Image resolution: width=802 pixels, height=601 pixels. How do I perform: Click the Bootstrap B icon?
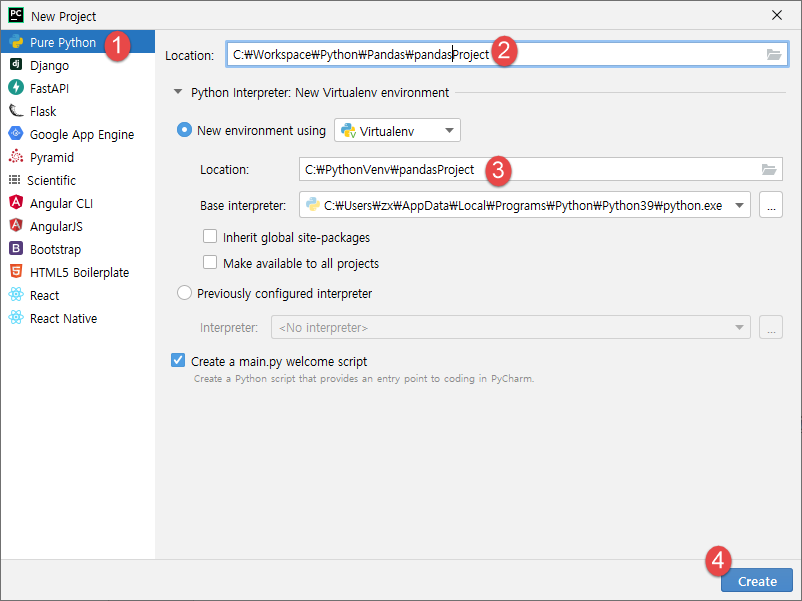(x=16, y=249)
